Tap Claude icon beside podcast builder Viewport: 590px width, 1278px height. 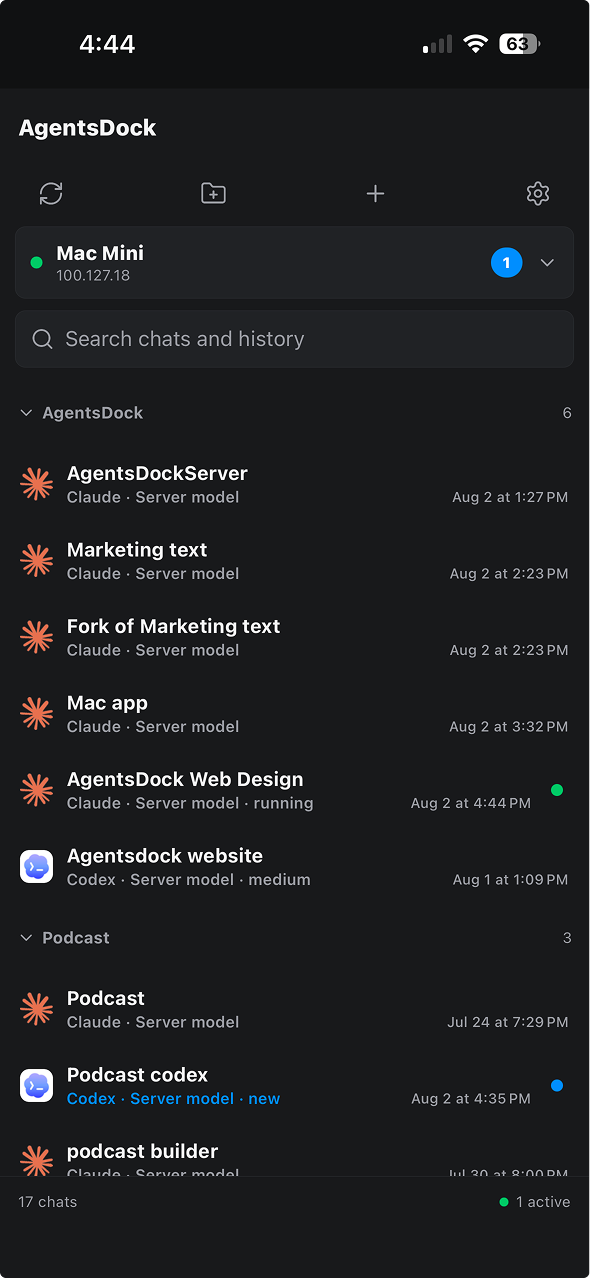[37, 1161]
